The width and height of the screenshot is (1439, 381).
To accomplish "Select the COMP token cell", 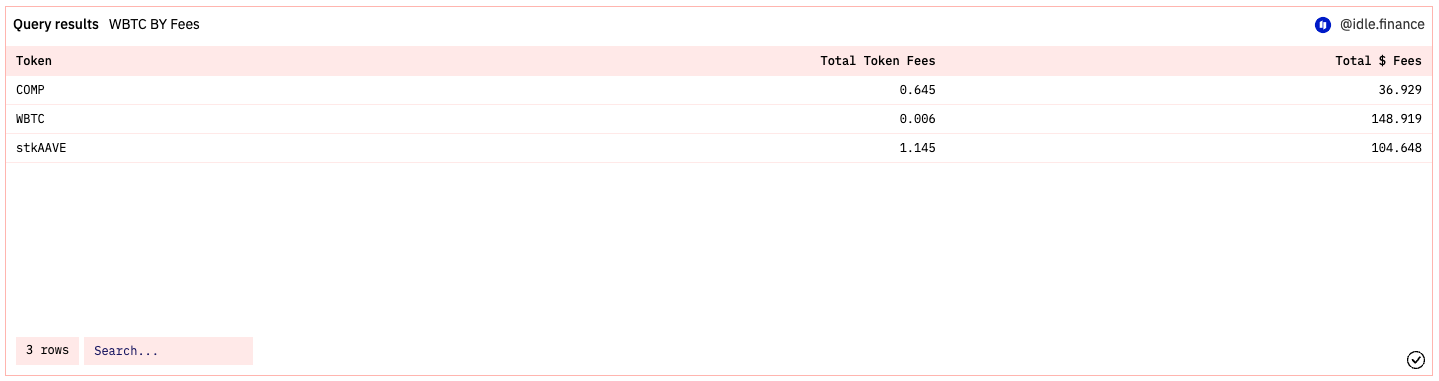I will (x=30, y=90).
